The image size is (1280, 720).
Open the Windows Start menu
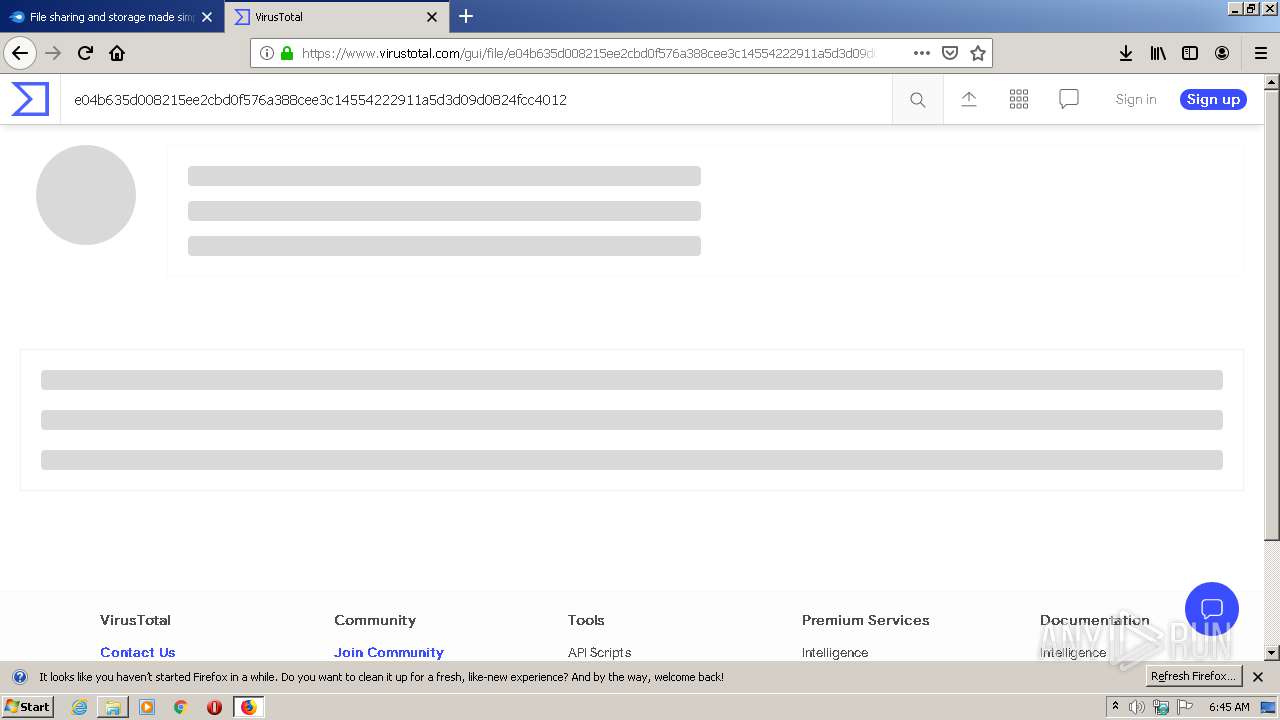click(27, 706)
